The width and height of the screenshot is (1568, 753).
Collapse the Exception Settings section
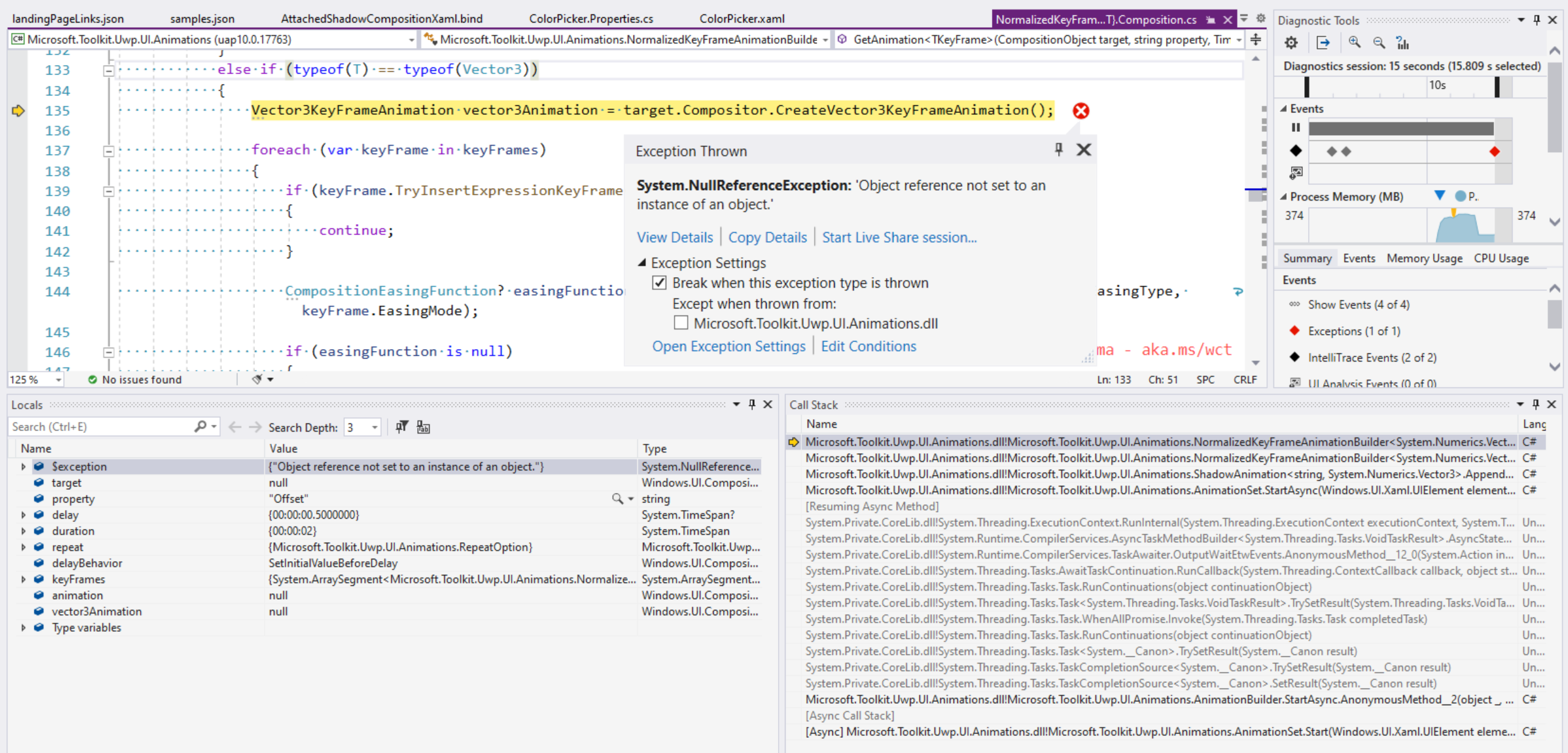642,263
